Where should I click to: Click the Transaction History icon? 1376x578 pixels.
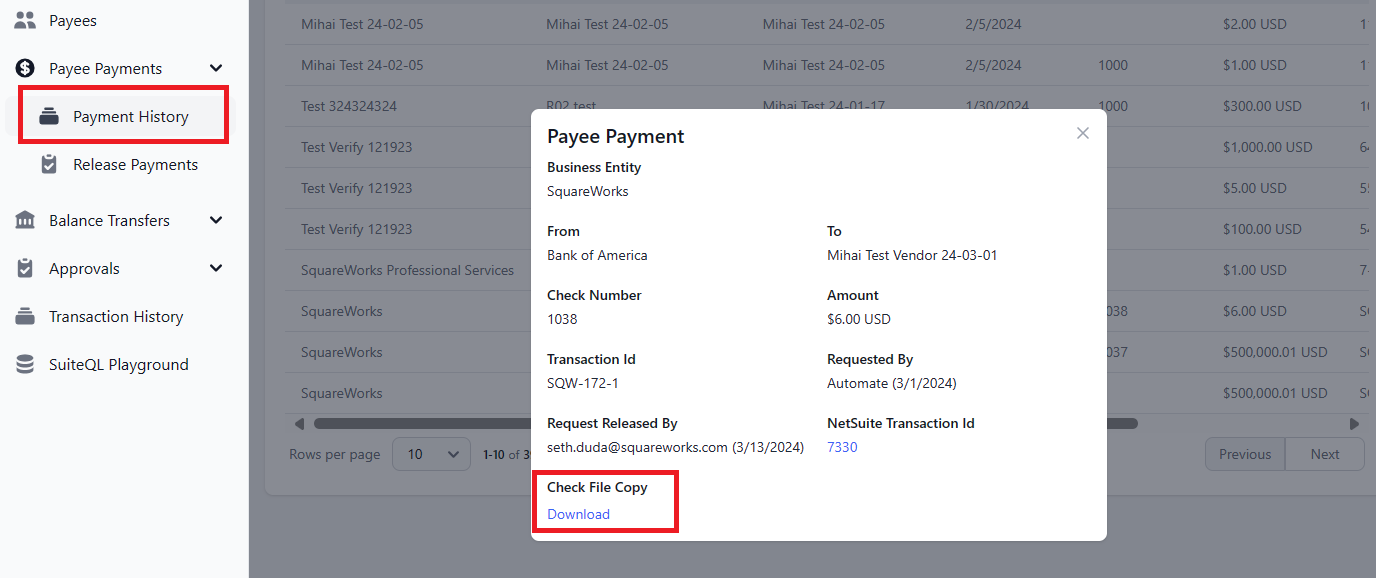[x=25, y=317]
